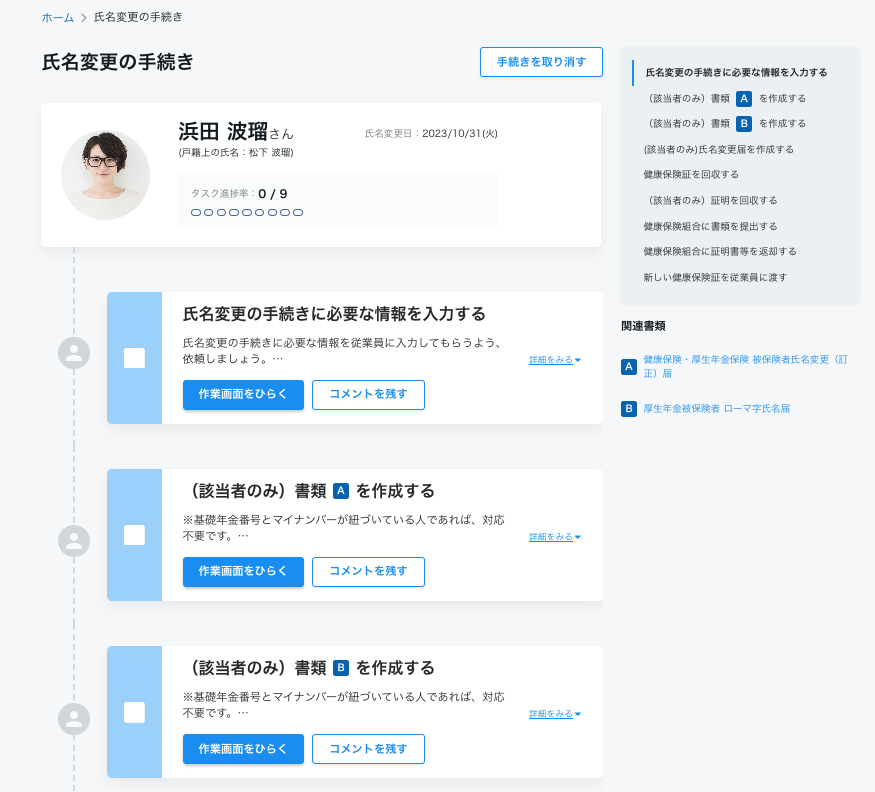Open 作業画面をひらく for the information input task
The image size is (875, 792).
(x=243, y=395)
